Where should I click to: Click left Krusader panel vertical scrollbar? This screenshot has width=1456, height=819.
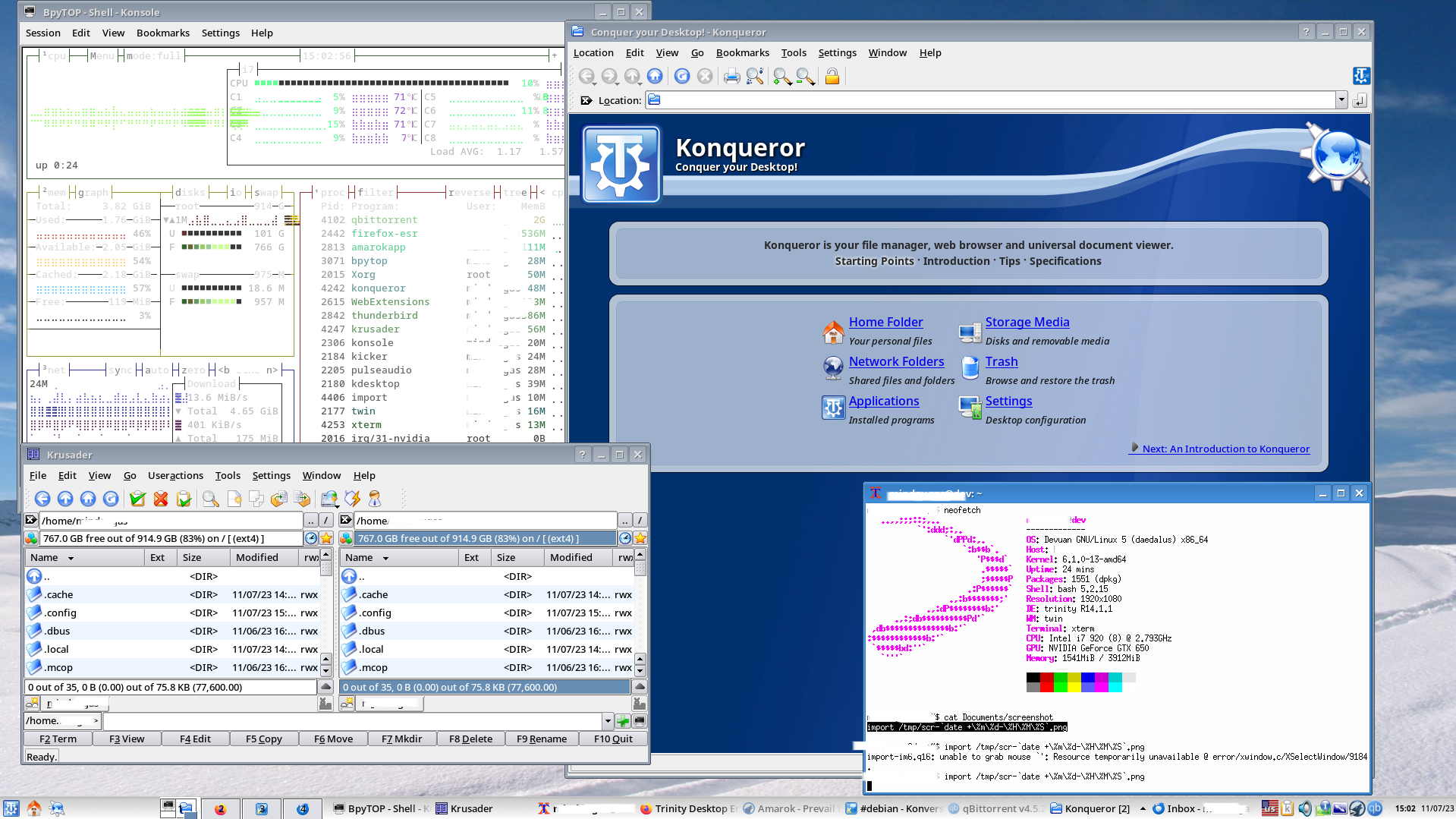point(326,612)
